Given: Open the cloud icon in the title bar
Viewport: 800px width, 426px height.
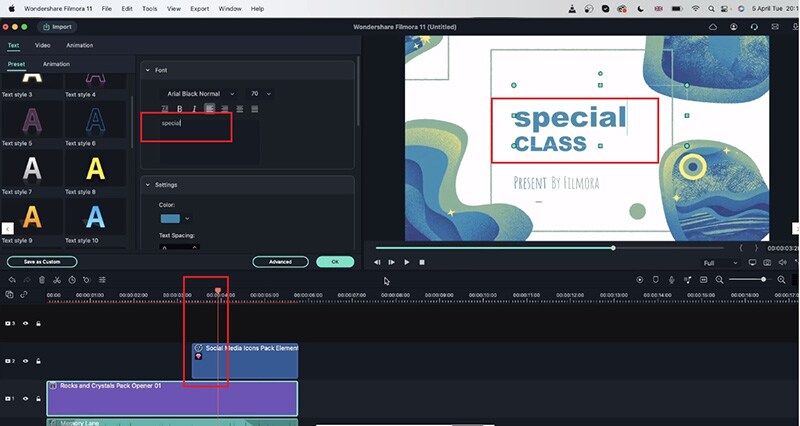Looking at the screenshot, I should (x=713, y=27).
